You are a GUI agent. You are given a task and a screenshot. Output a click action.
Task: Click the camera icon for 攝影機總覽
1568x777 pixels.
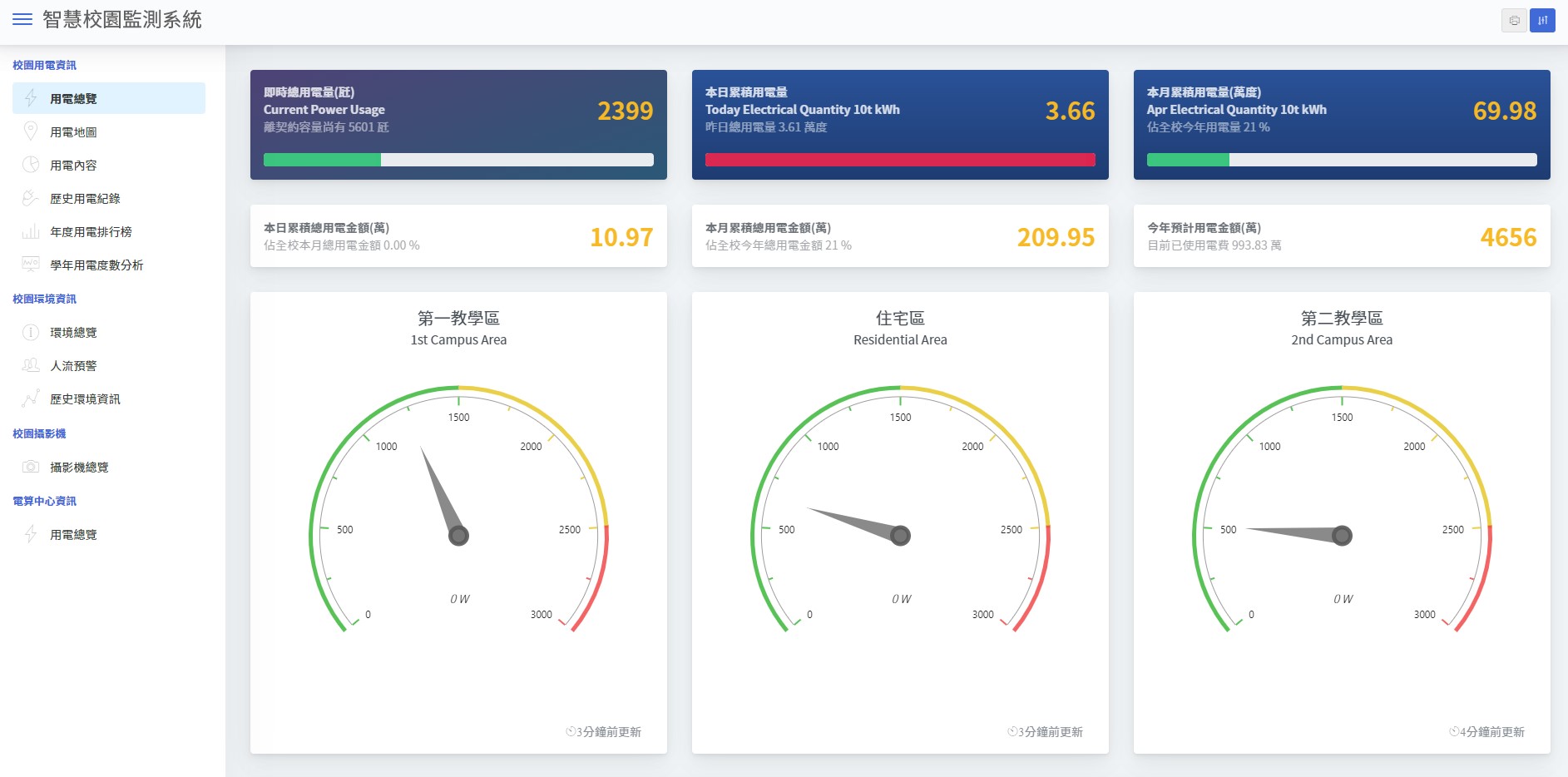point(31,467)
